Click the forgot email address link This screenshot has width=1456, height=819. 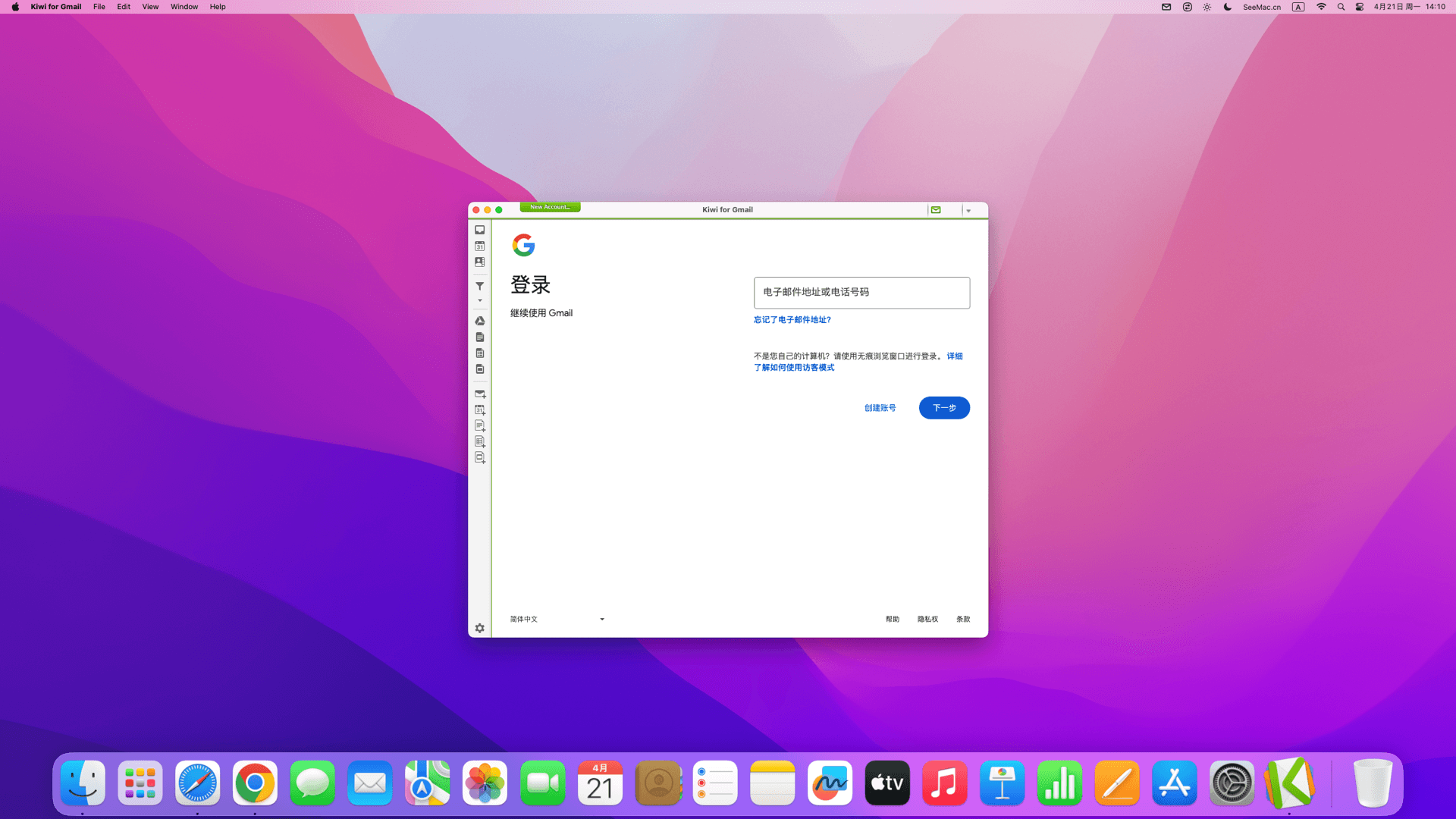click(792, 320)
